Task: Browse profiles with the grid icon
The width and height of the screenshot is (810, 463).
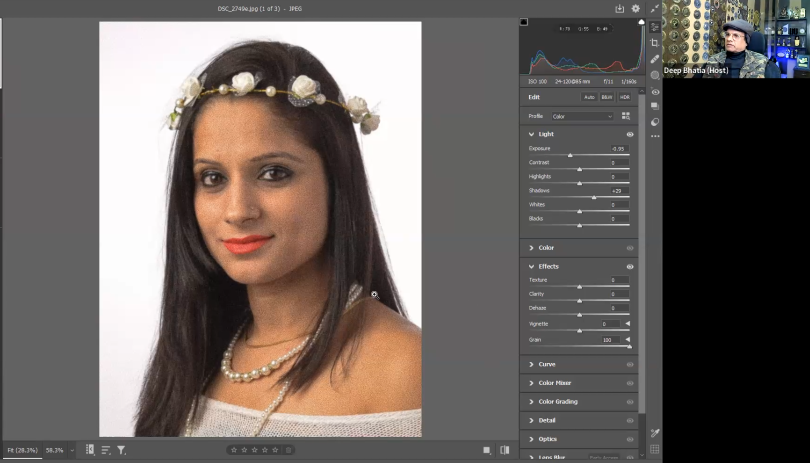Action: [626, 116]
